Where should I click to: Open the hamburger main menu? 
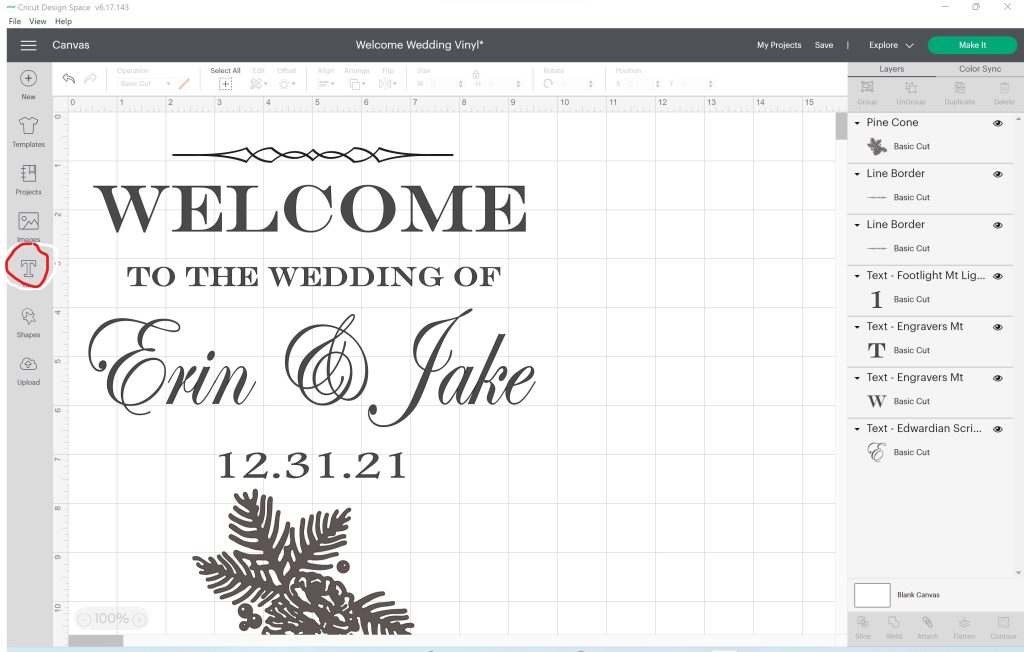point(28,45)
